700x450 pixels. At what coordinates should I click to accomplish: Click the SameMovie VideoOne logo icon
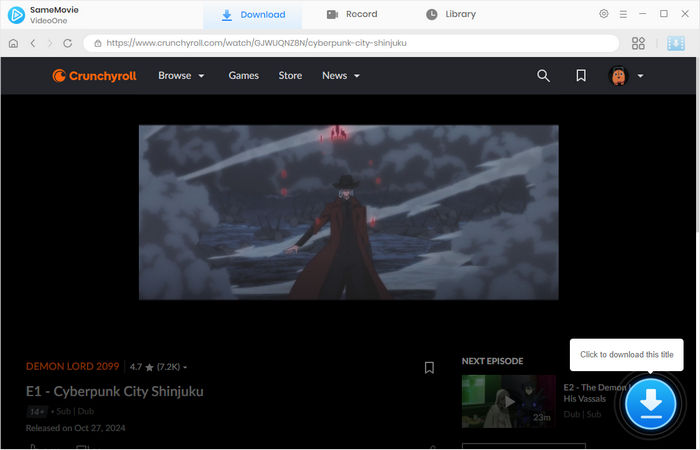click(x=16, y=15)
